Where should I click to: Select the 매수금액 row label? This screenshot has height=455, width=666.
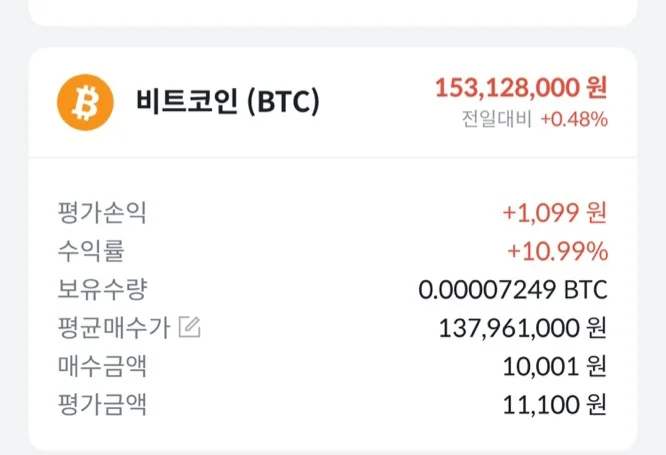click(102, 366)
